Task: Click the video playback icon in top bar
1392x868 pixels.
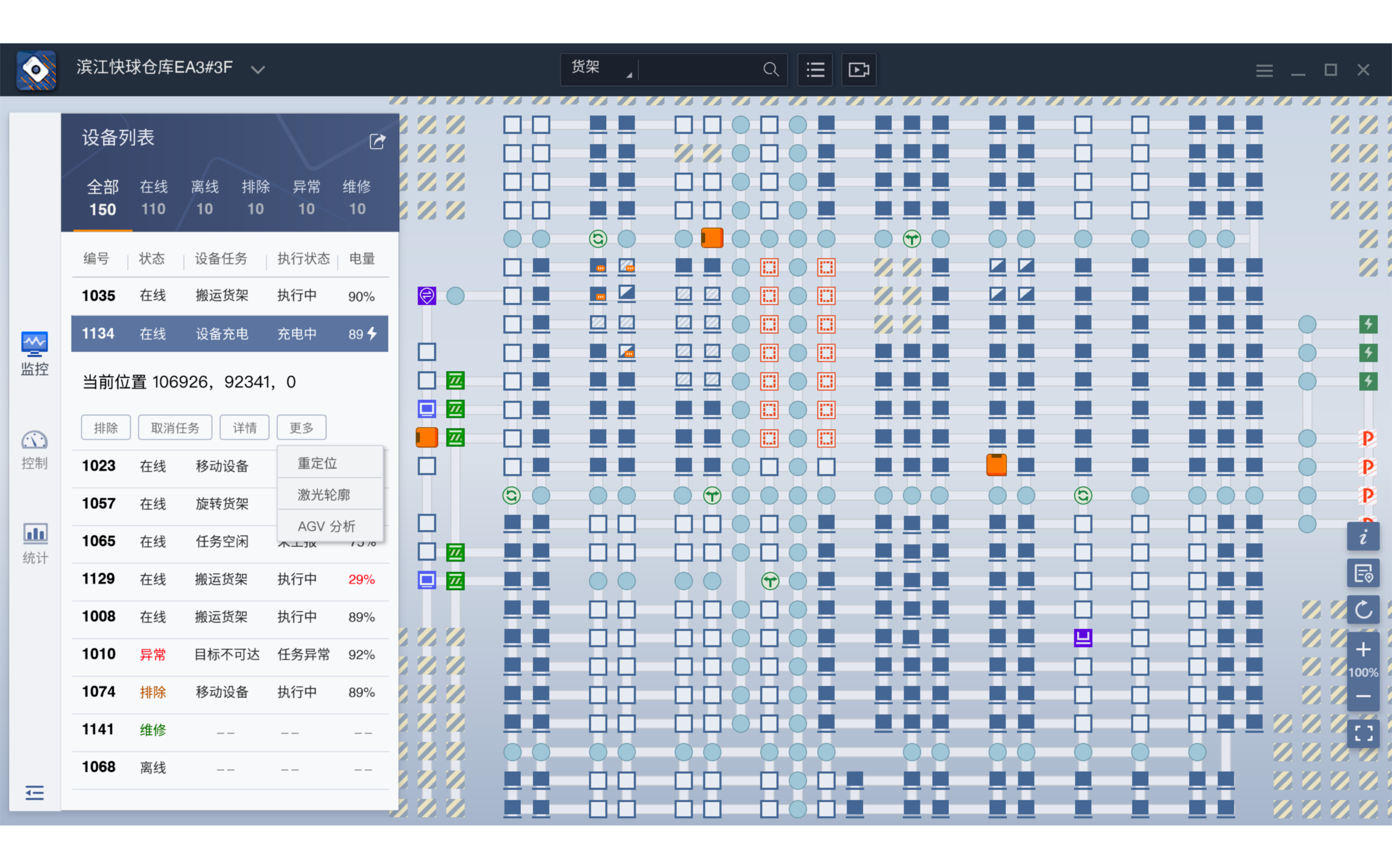Action: (x=859, y=70)
